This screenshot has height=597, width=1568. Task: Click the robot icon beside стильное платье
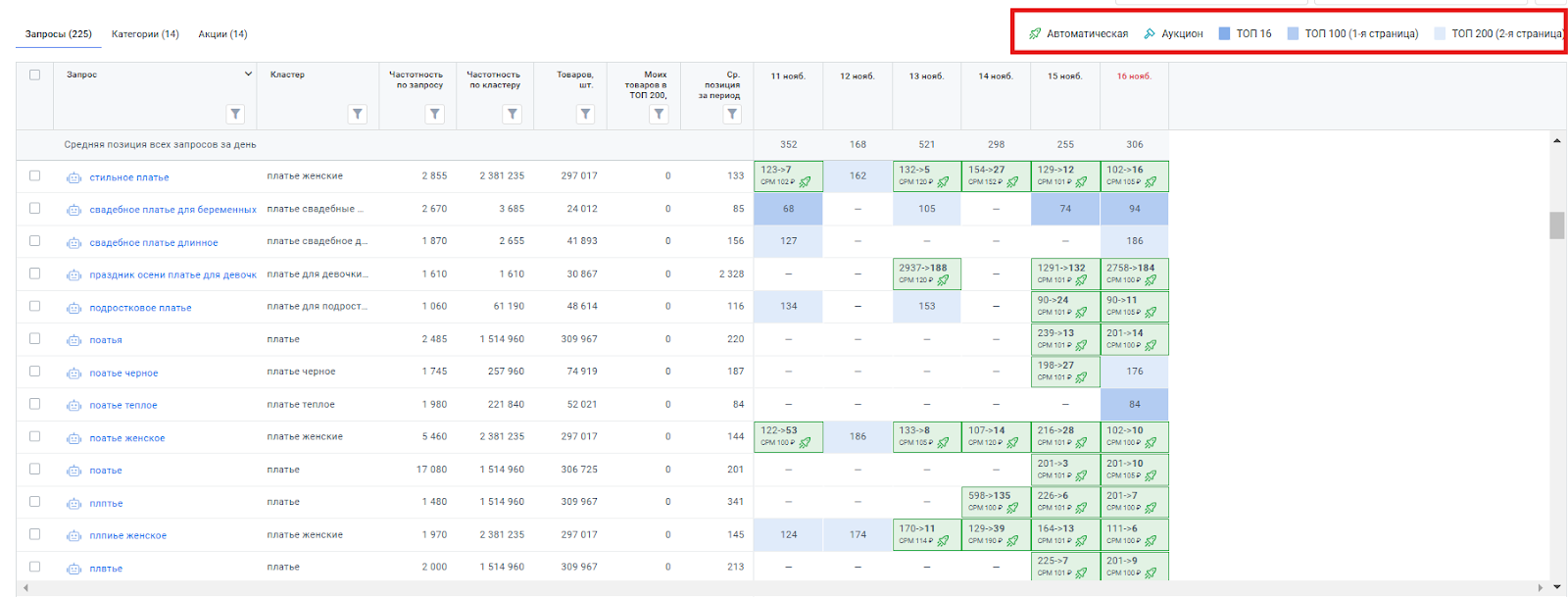coord(73,177)
